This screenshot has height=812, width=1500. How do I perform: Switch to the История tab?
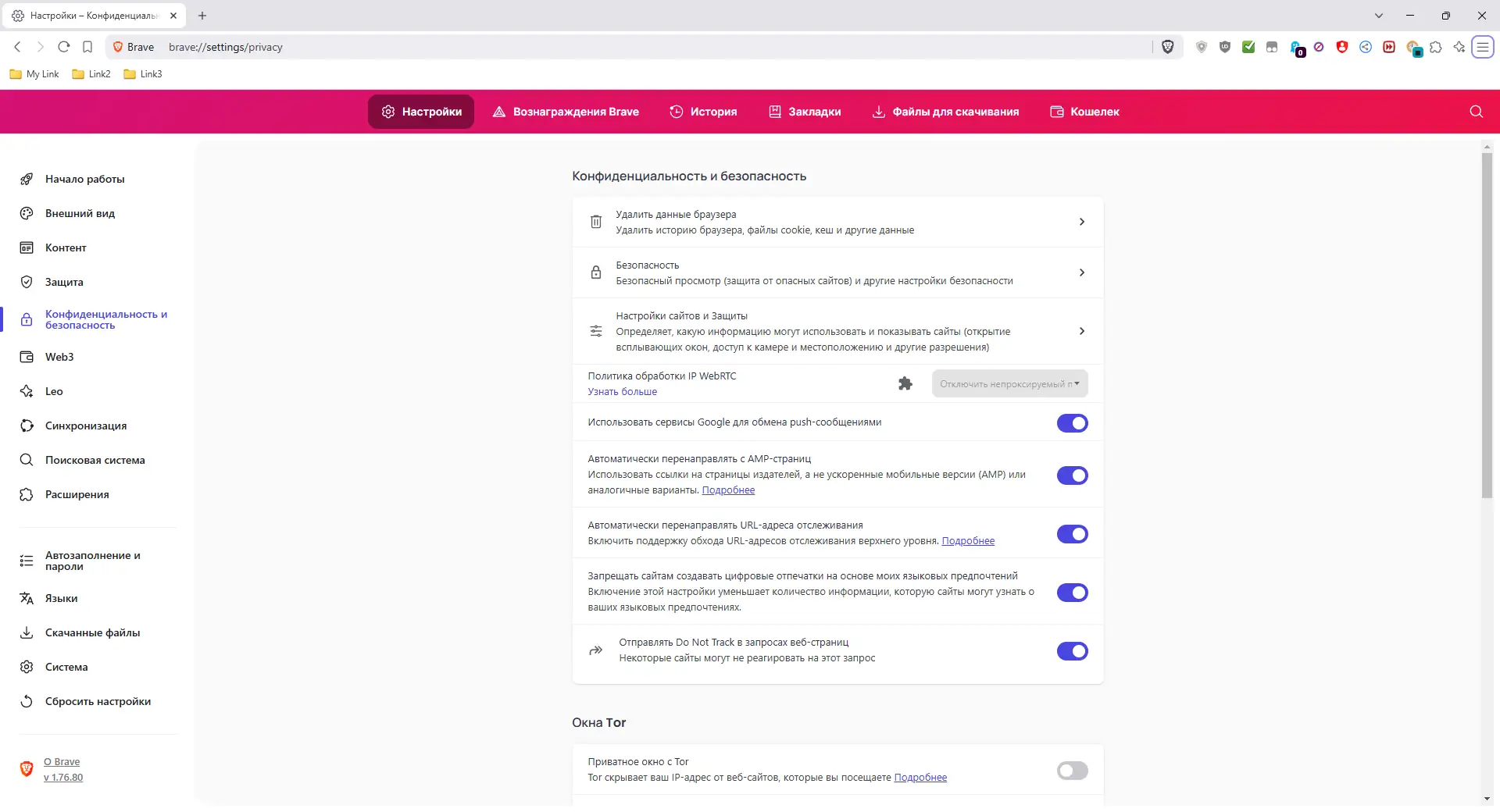pos(703,112)
